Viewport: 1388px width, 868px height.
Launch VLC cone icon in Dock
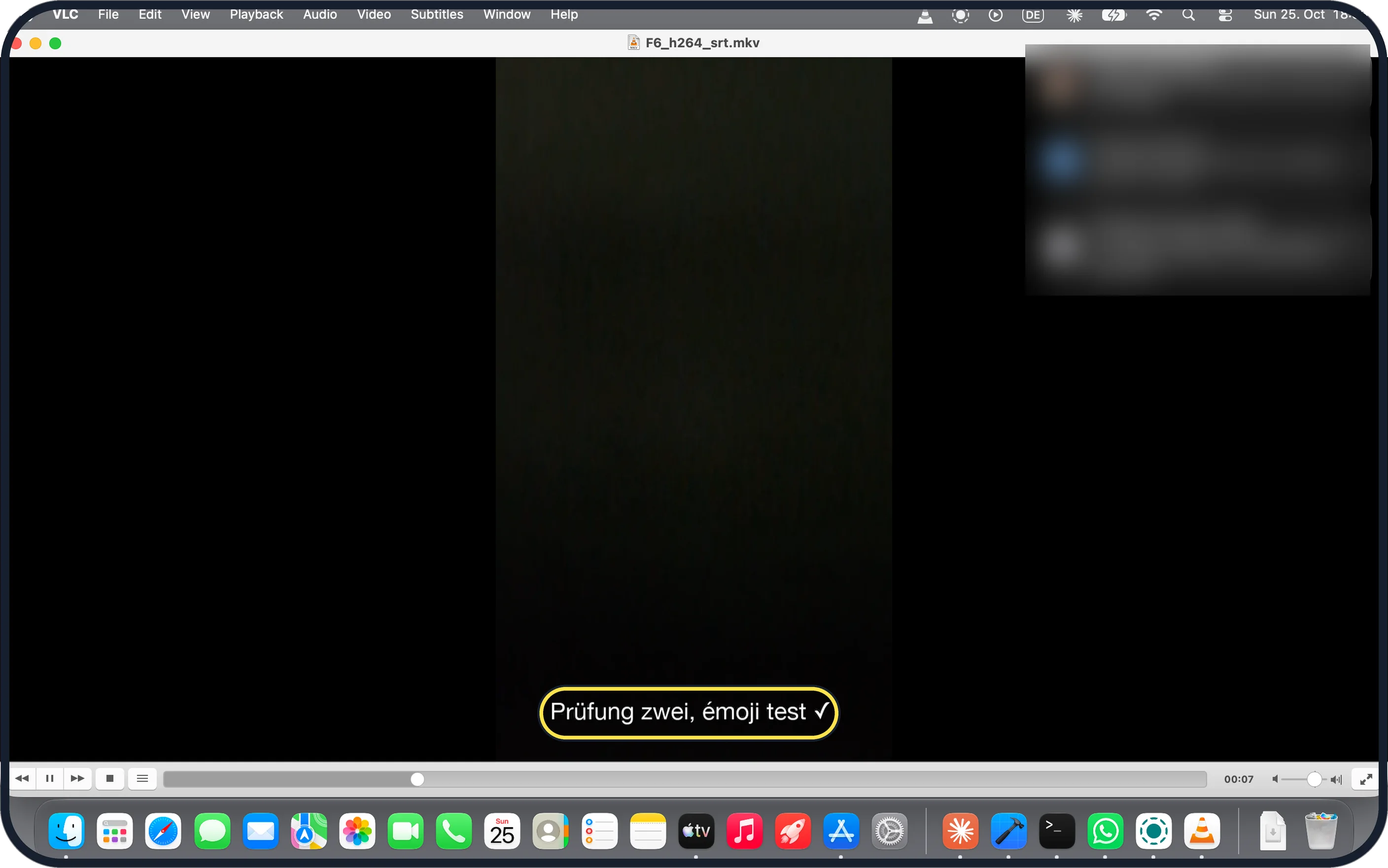click(1201, 831)
